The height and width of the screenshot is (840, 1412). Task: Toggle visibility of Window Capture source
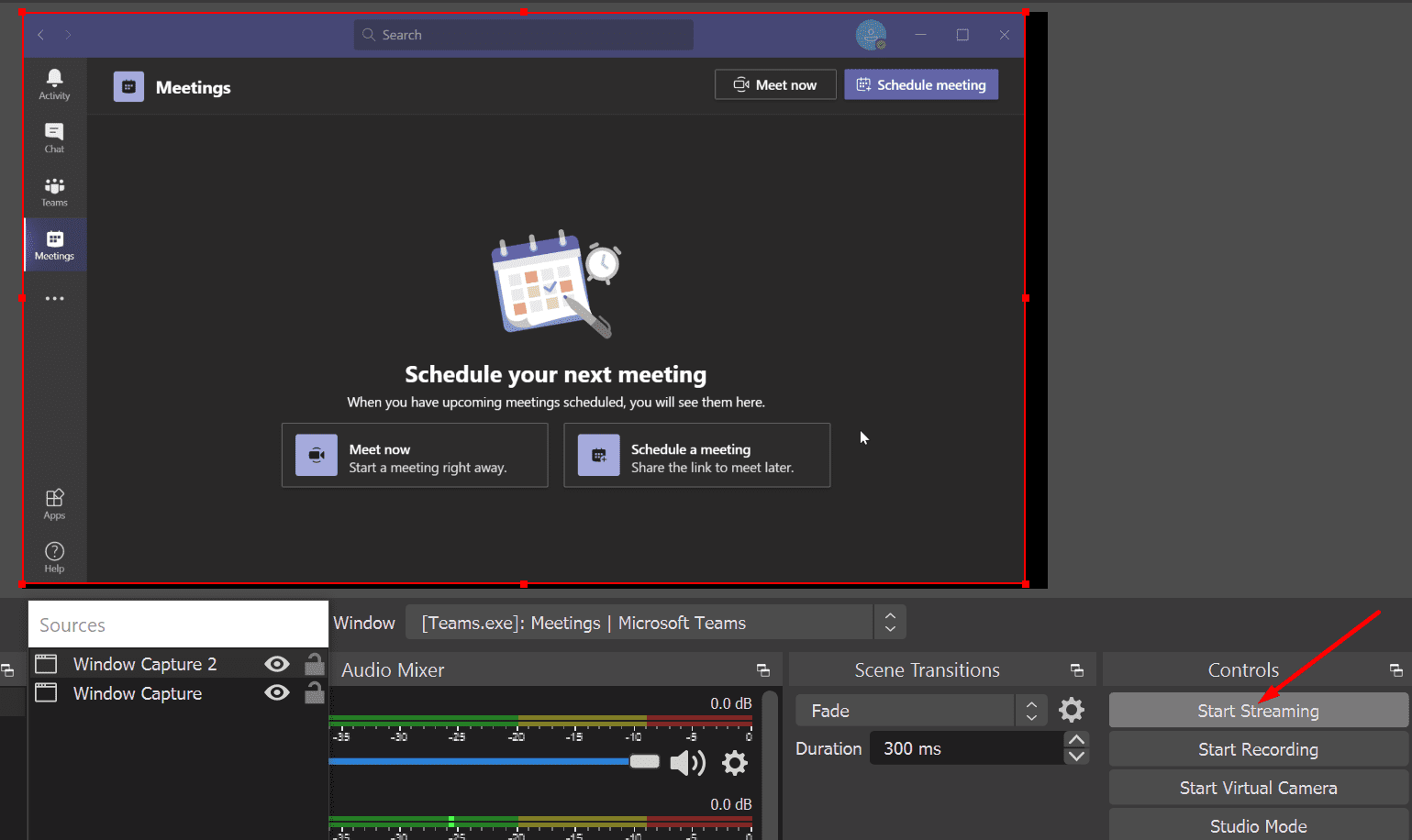[276, 693]
